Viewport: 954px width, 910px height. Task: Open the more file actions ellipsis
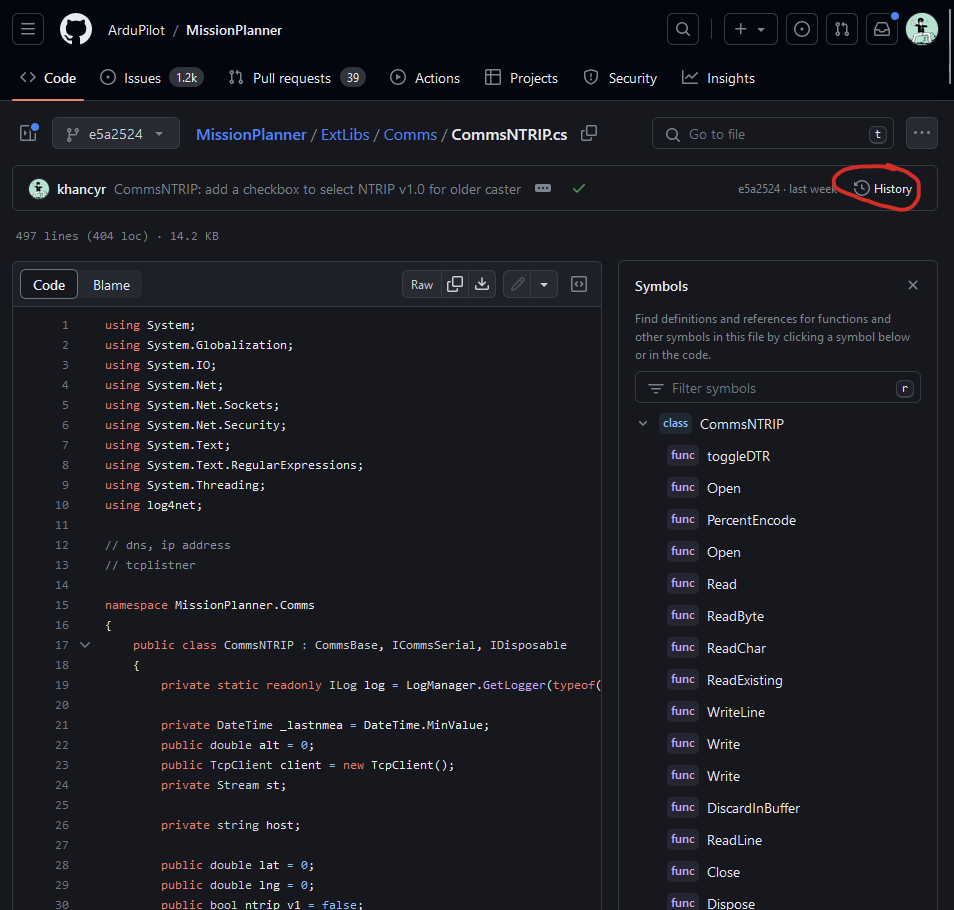coord(921,133)
